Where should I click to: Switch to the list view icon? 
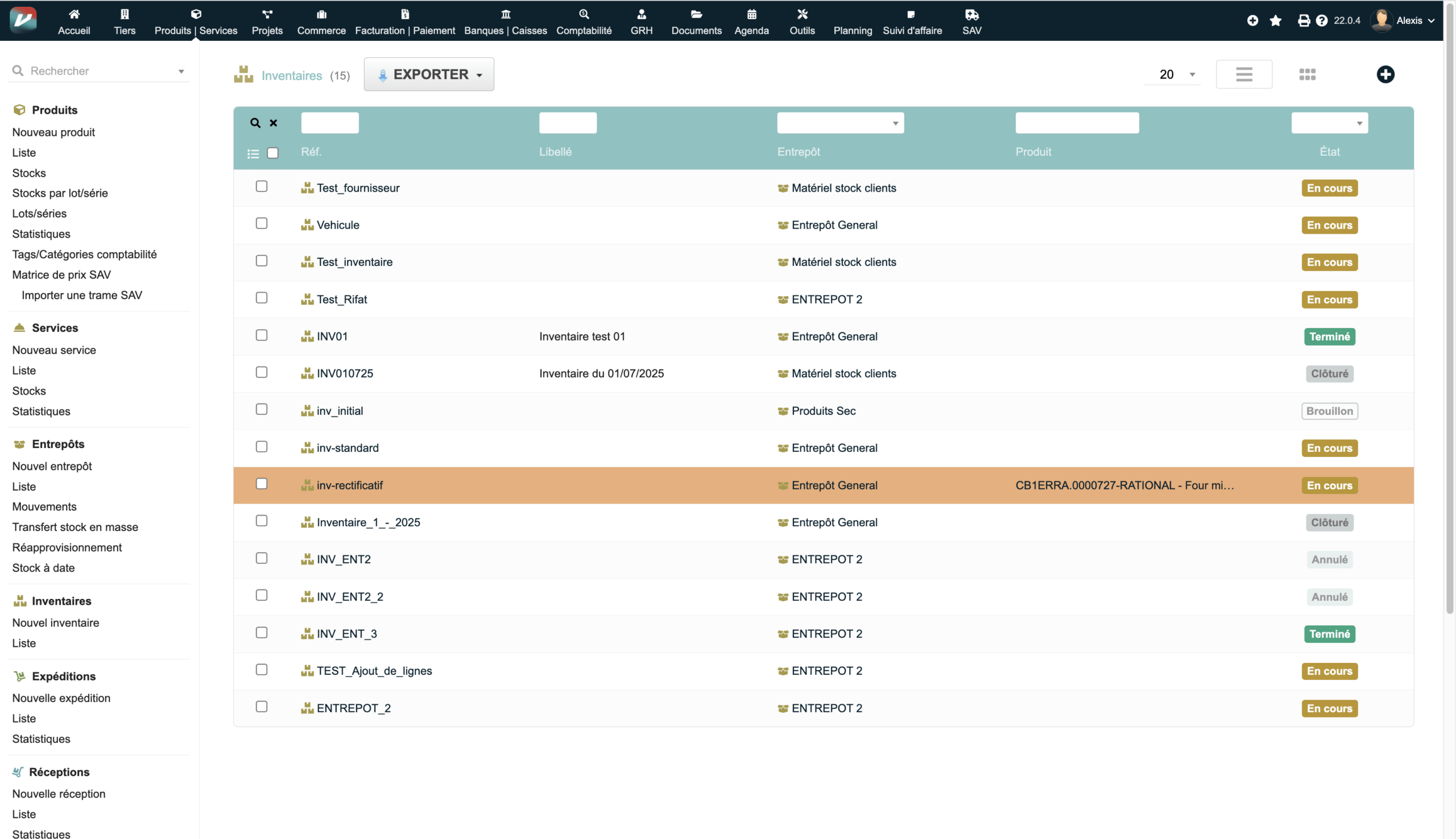click(x=1244, y=74)
